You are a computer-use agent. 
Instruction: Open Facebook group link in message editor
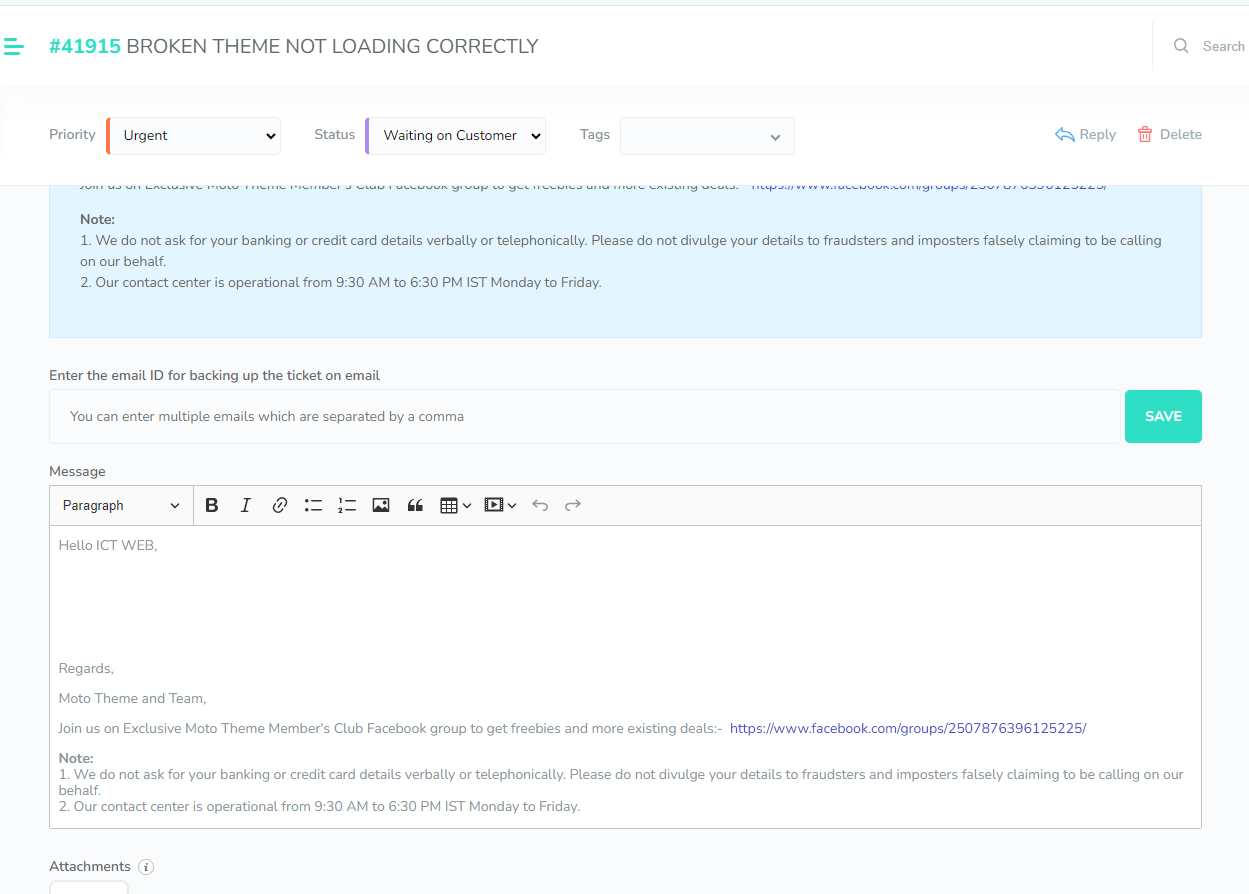coord(908,728)
